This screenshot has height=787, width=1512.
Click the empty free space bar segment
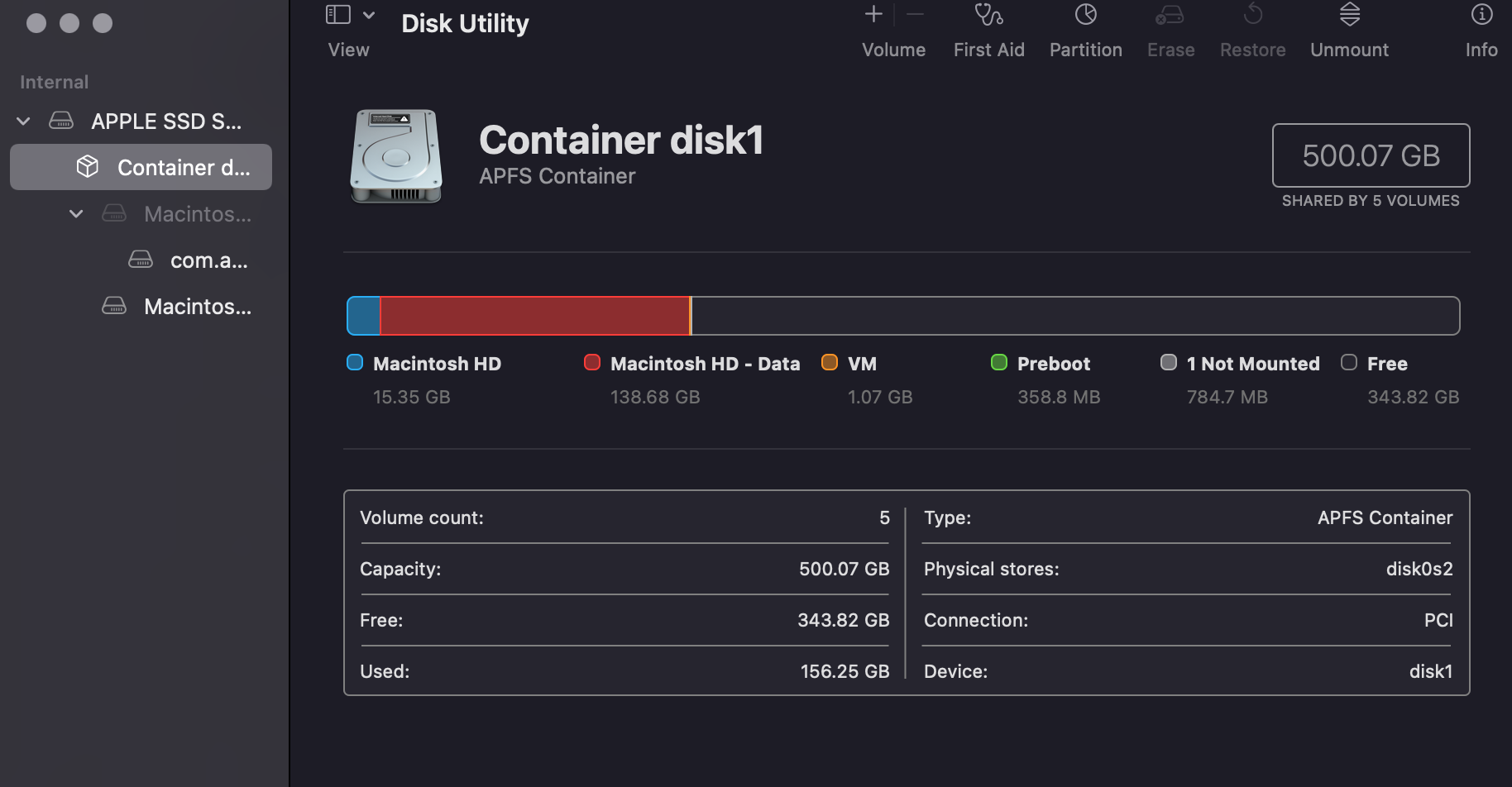(x=1075, y=316)
